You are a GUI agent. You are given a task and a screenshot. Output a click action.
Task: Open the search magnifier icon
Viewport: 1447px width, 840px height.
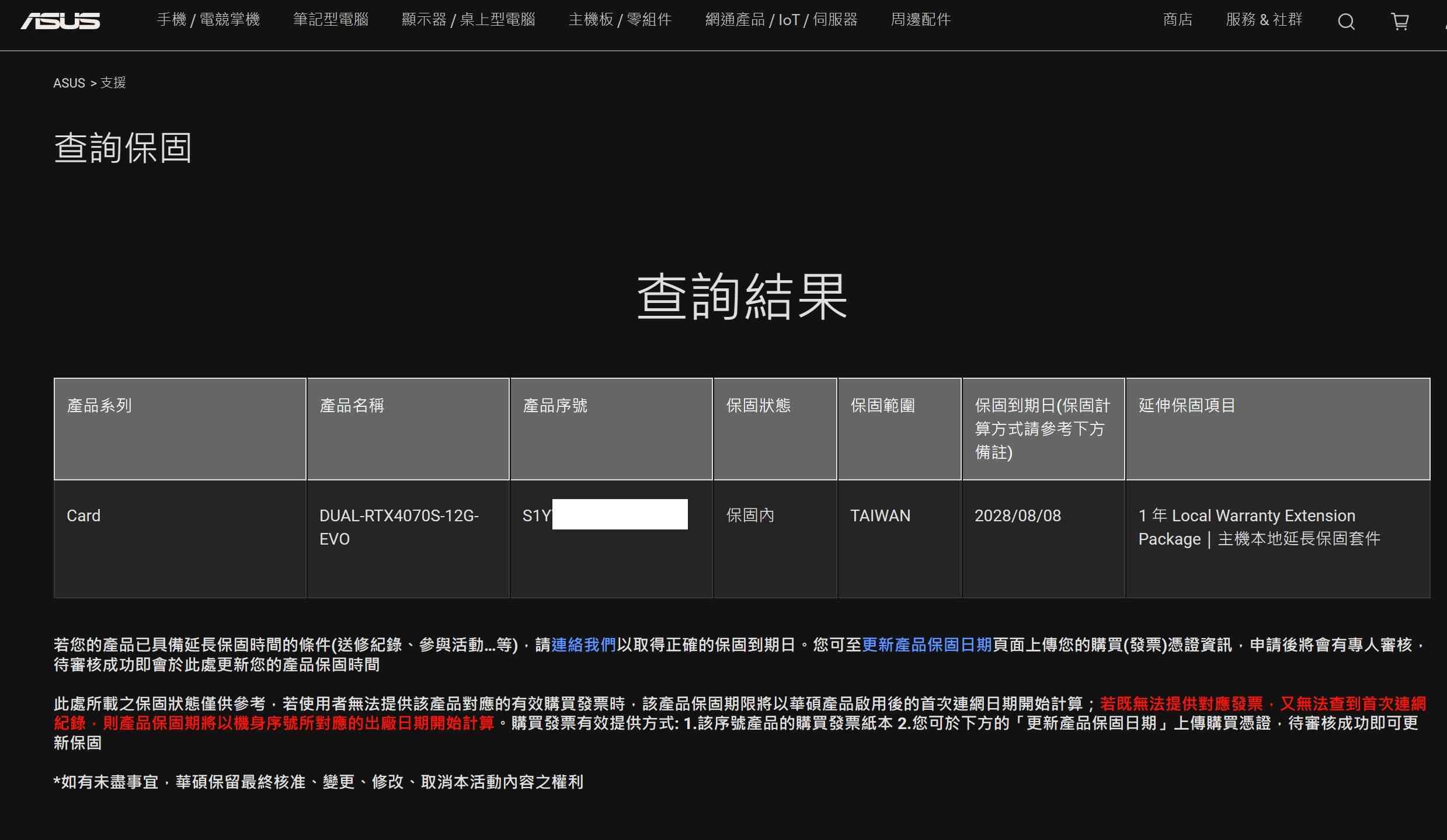pyautogui.click(x=1346, y=22)
